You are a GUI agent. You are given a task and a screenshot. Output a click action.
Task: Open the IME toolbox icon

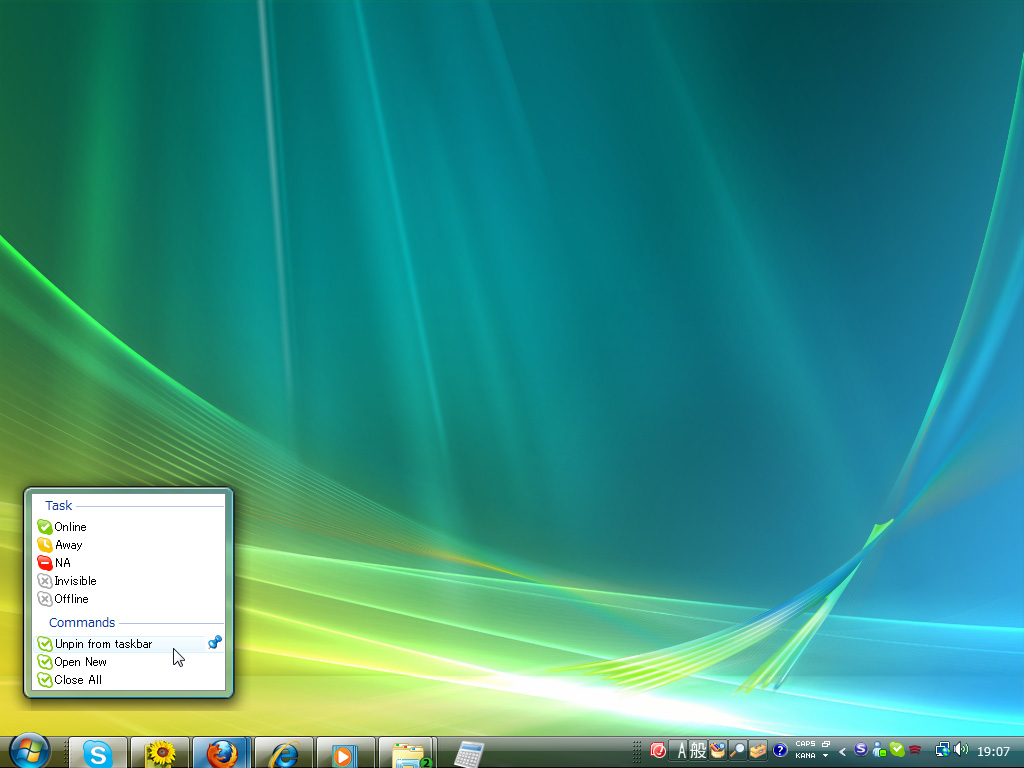click(758, 750)
